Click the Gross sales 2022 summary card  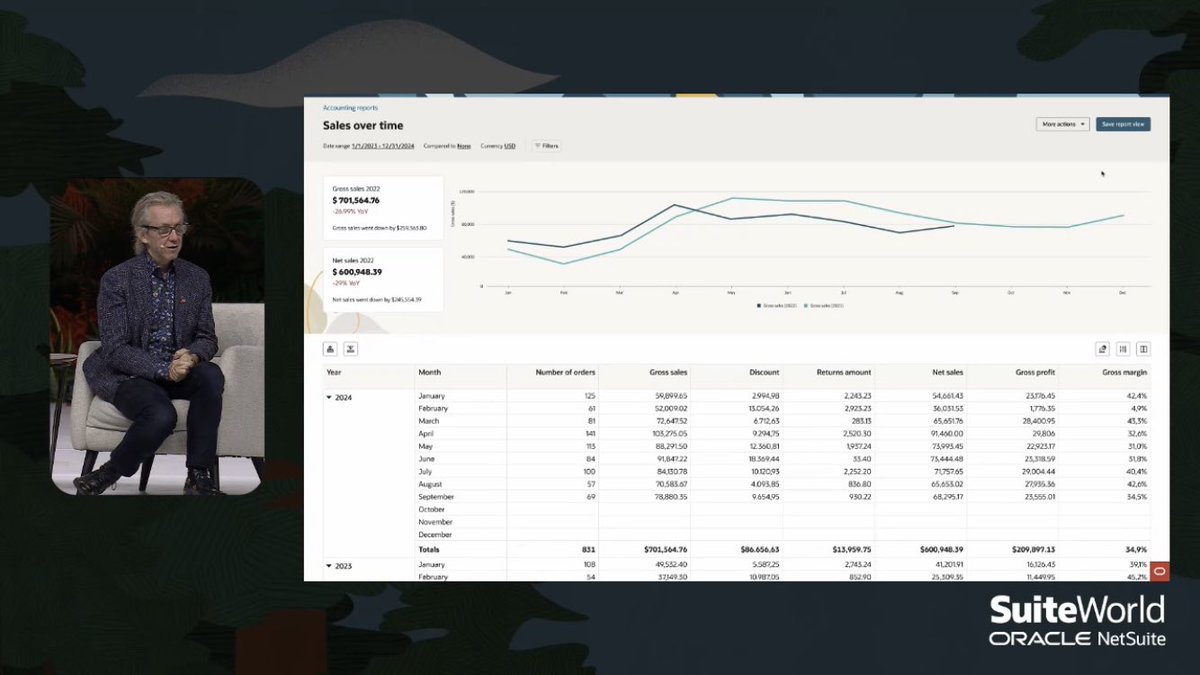click(383, 208)
